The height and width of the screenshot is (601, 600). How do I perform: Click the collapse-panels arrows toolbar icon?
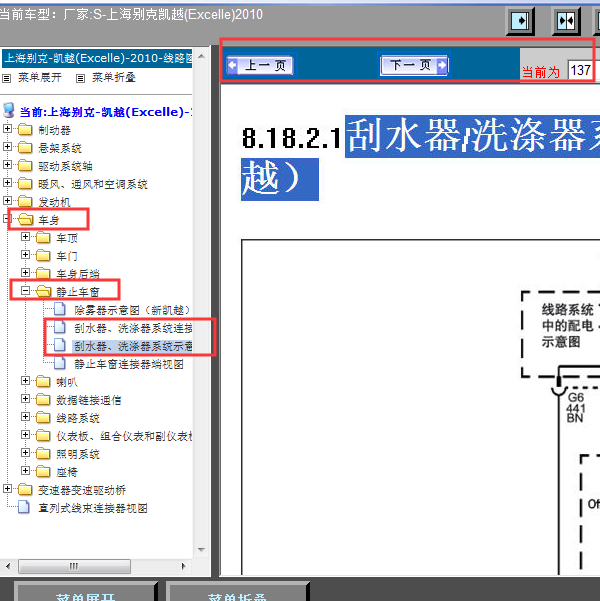[566, 21]
